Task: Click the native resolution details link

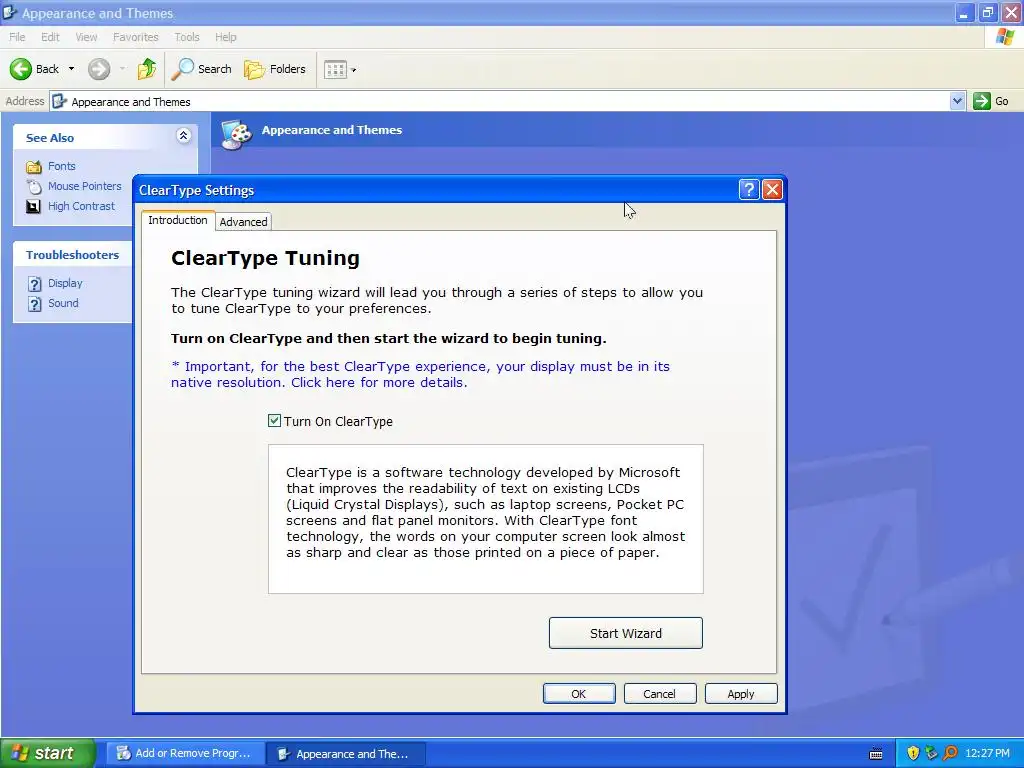Action: [421, 374]
